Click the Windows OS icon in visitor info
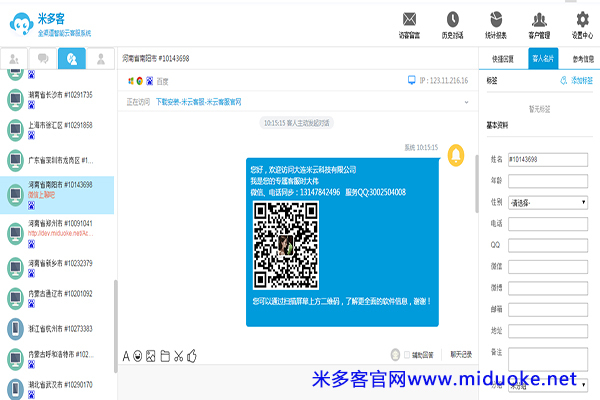Image resolution: width=600 pixels, height=400 pixels. coord(131,81)
